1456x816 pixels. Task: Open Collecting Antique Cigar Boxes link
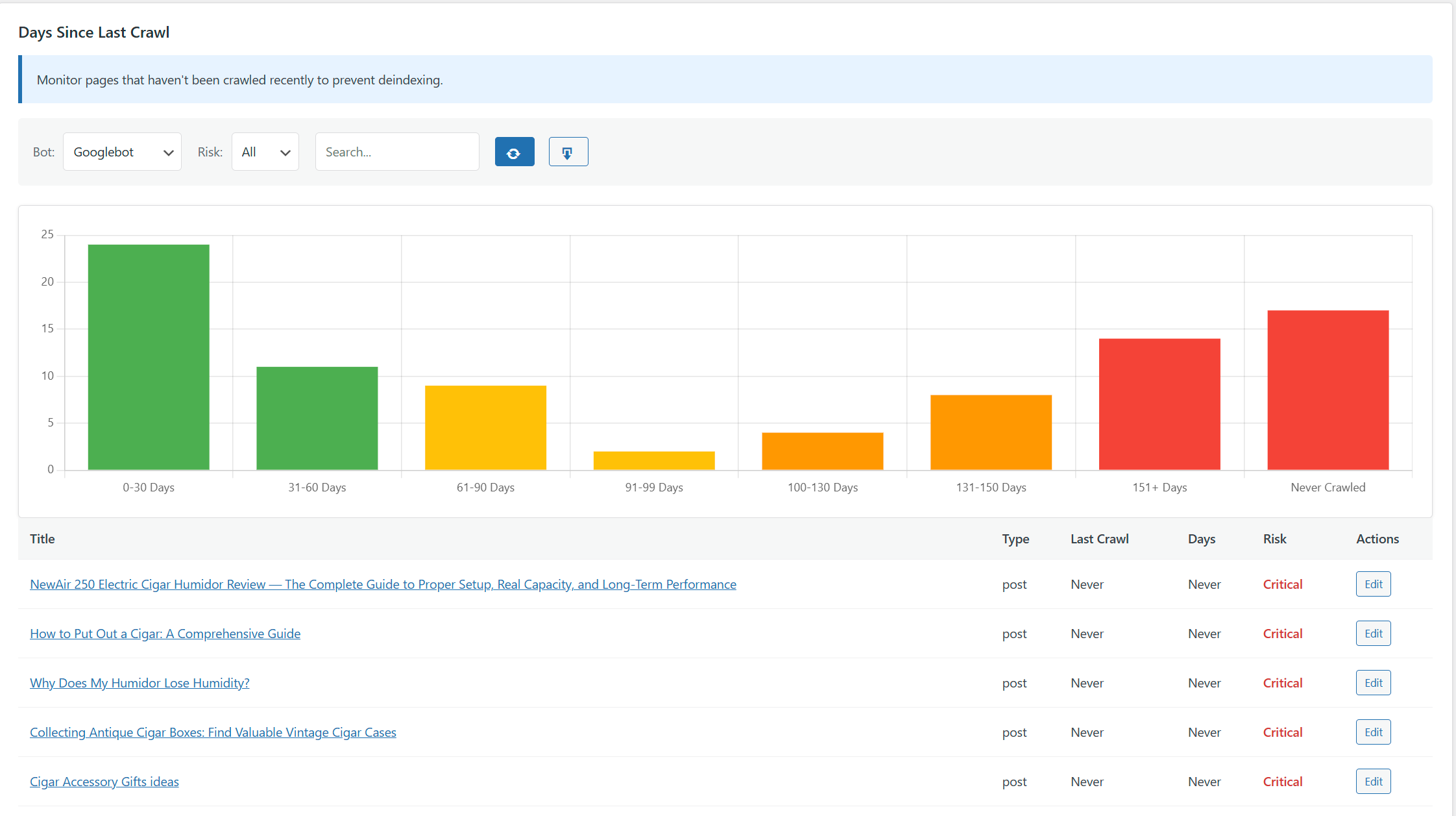(213, 732)
